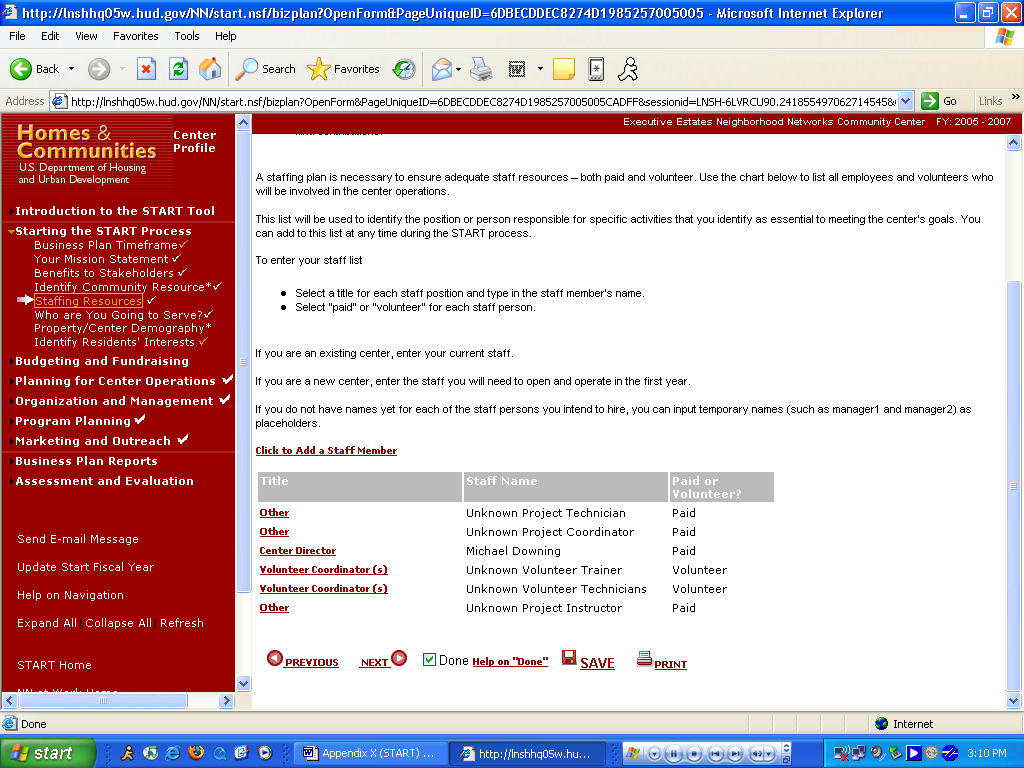Expand the Links toolbar chevron
This screenshot has width=1024, height=768.
[1016, 97]
